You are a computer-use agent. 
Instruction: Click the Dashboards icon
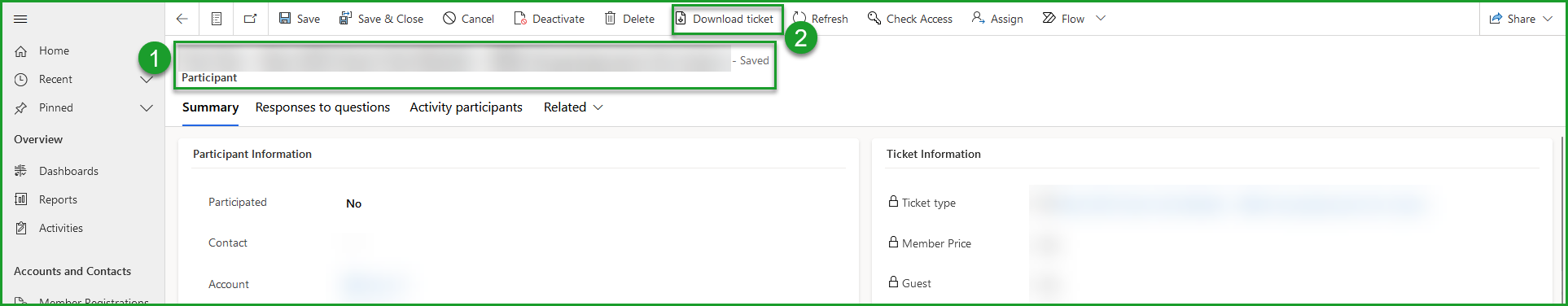coord(21,171)
